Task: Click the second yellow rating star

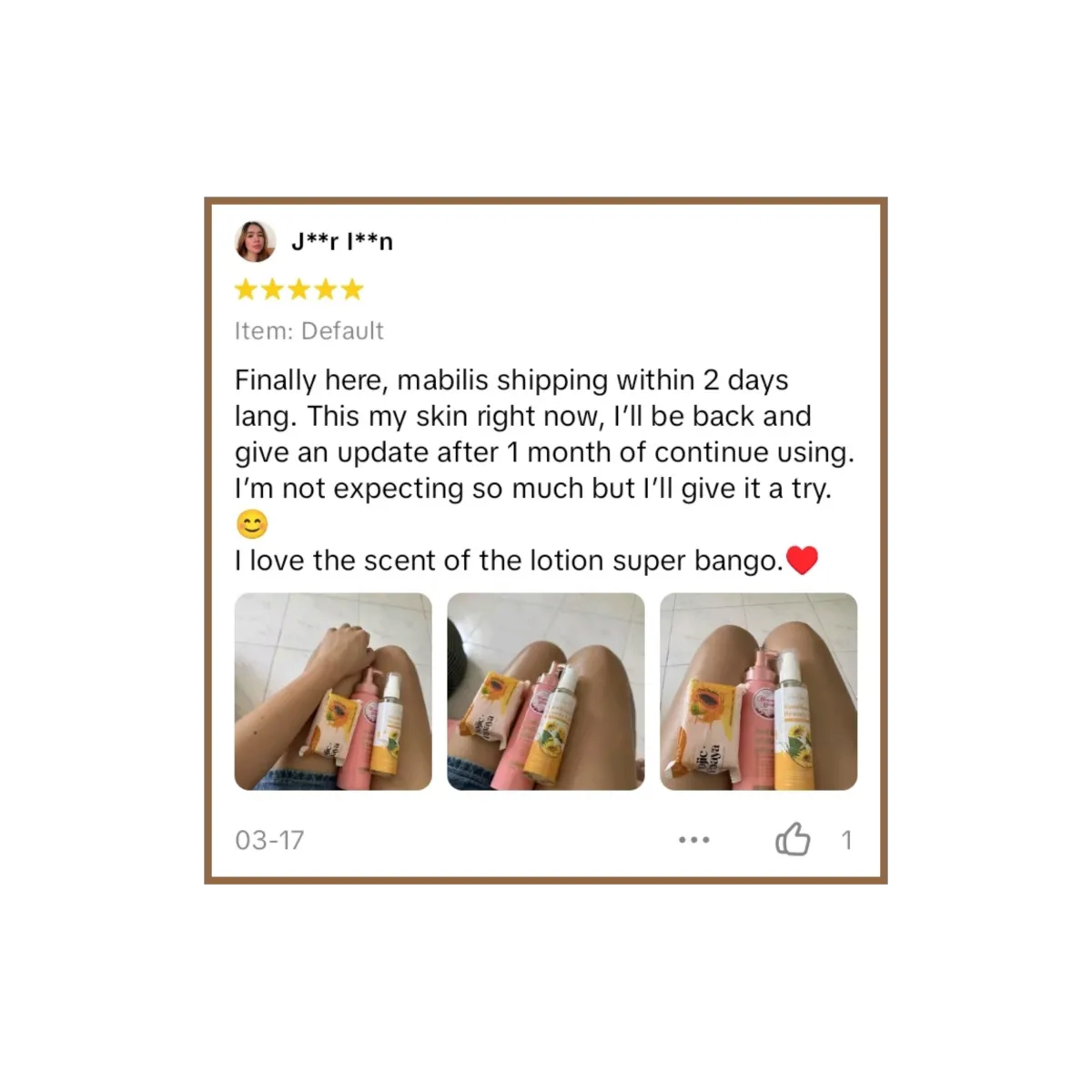Action: pyautogui.click(x=272, y=290)
